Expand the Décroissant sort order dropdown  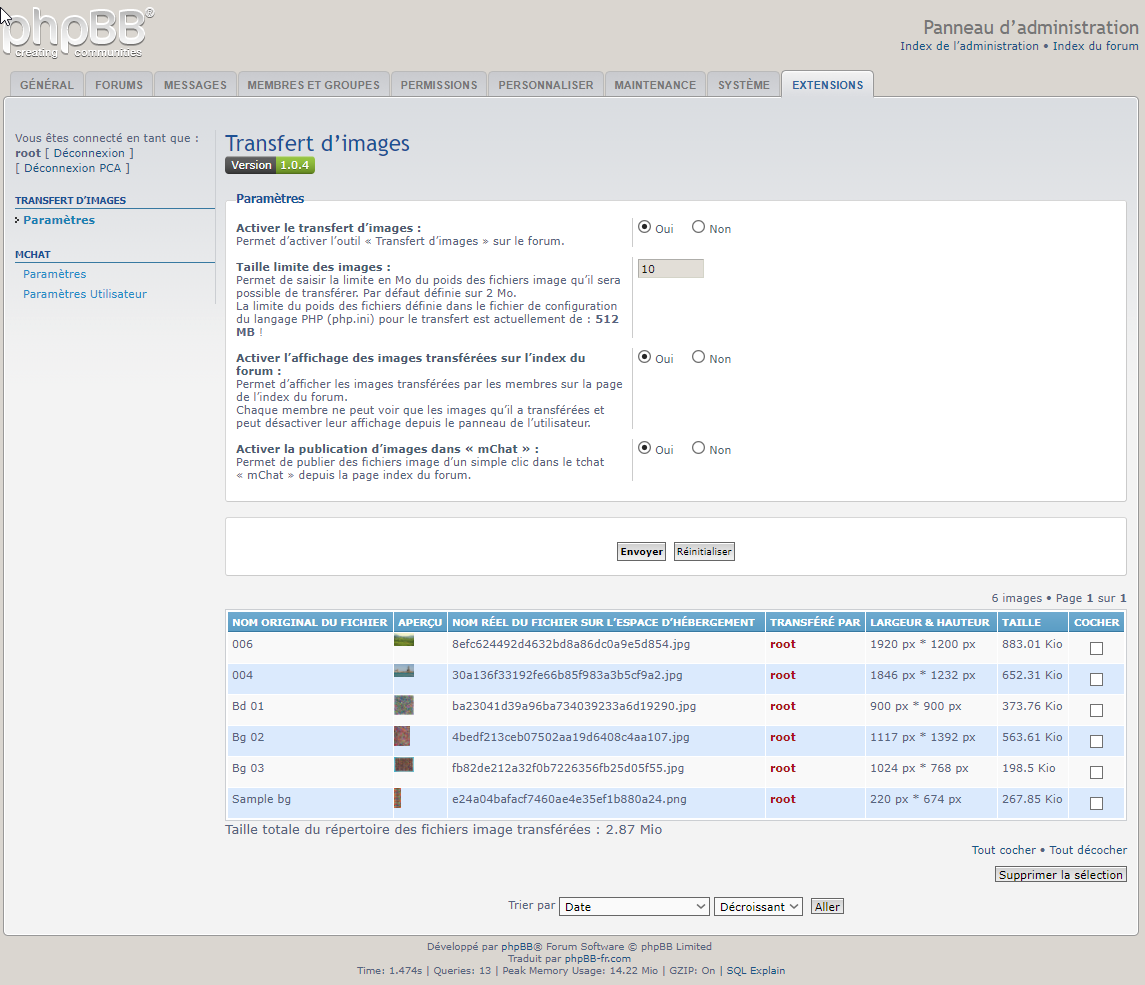coord(758,906)
